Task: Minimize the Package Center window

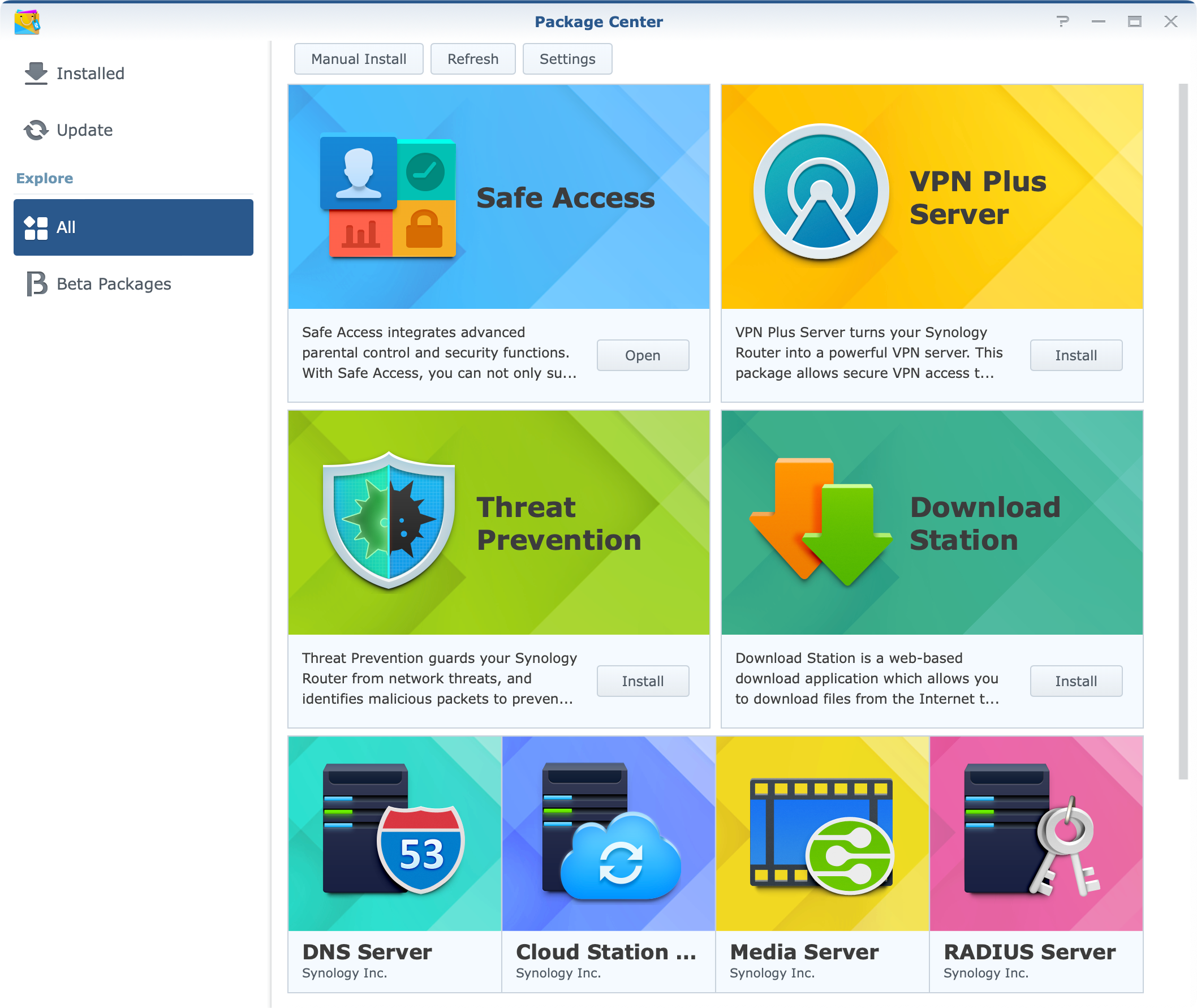Action: click(x=1099, y=21)
